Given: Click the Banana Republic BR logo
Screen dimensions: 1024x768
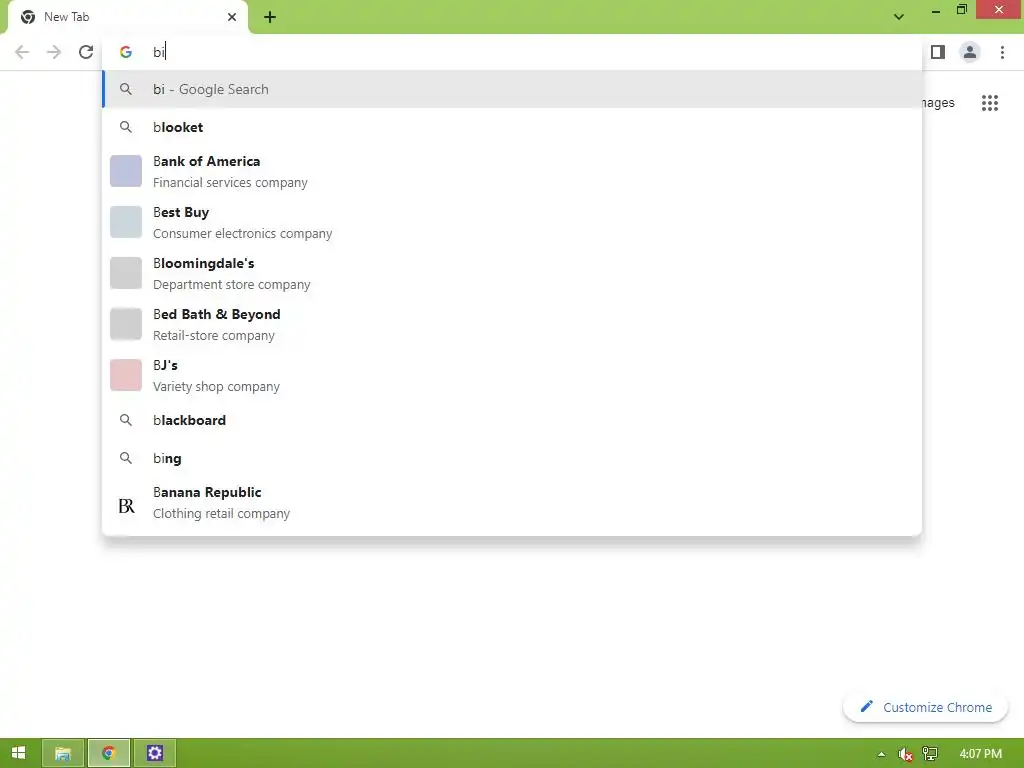Looking at the screenshot, I should [x=126, y=505].
